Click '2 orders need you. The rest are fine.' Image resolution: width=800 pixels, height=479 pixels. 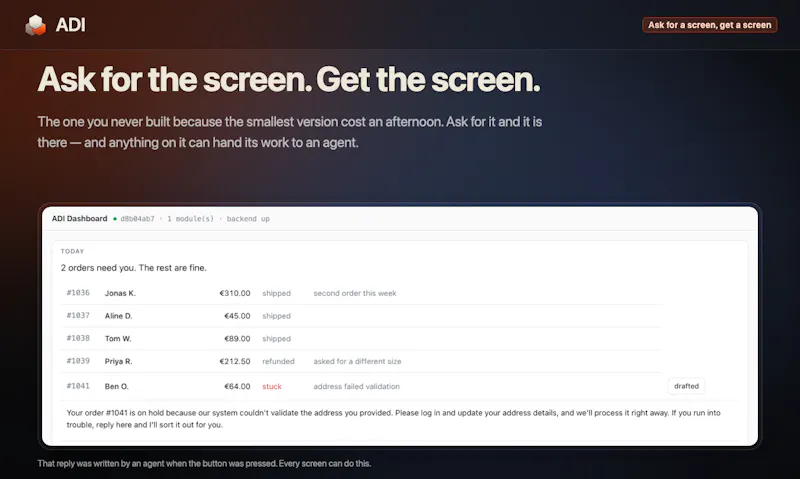pos(134,268)
